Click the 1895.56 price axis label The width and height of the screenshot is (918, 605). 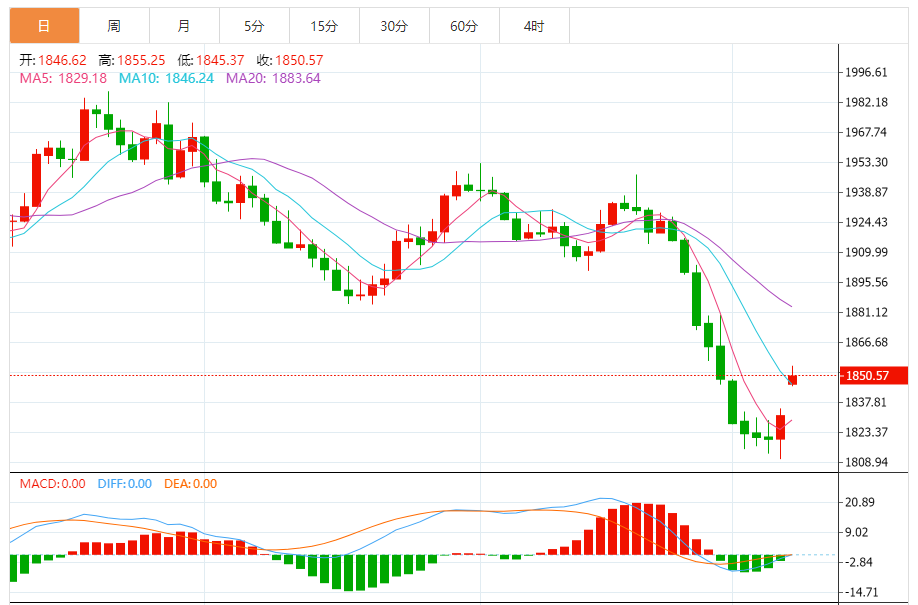click(x=866, y=282)
